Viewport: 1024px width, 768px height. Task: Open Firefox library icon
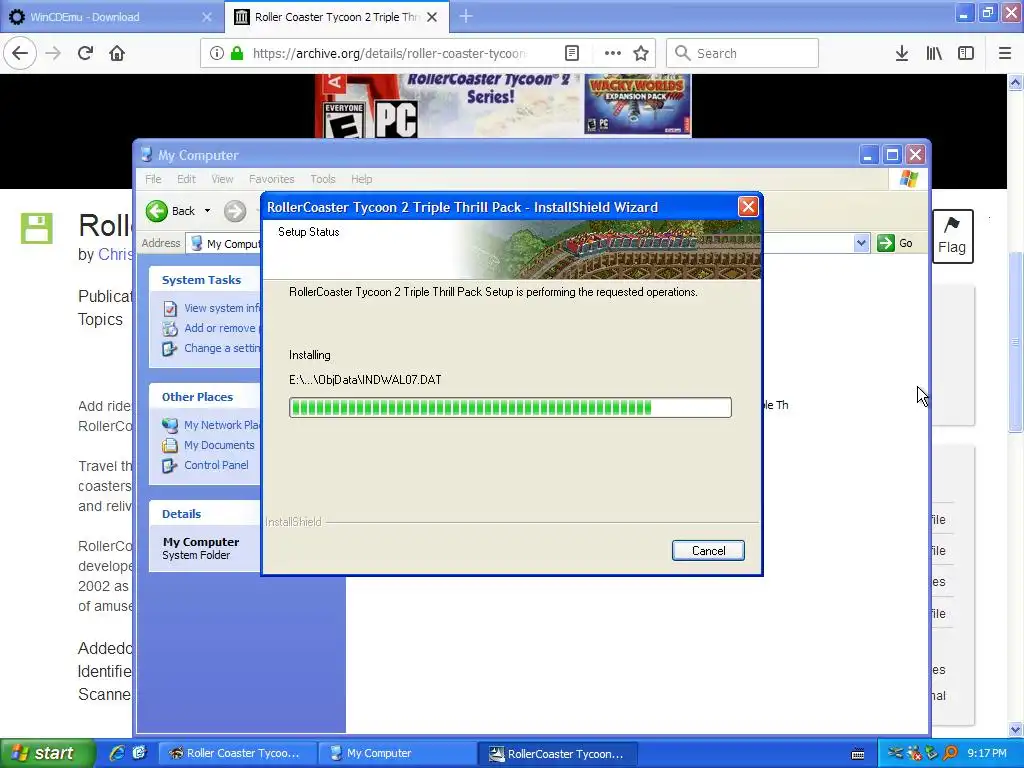click(934, 53)
